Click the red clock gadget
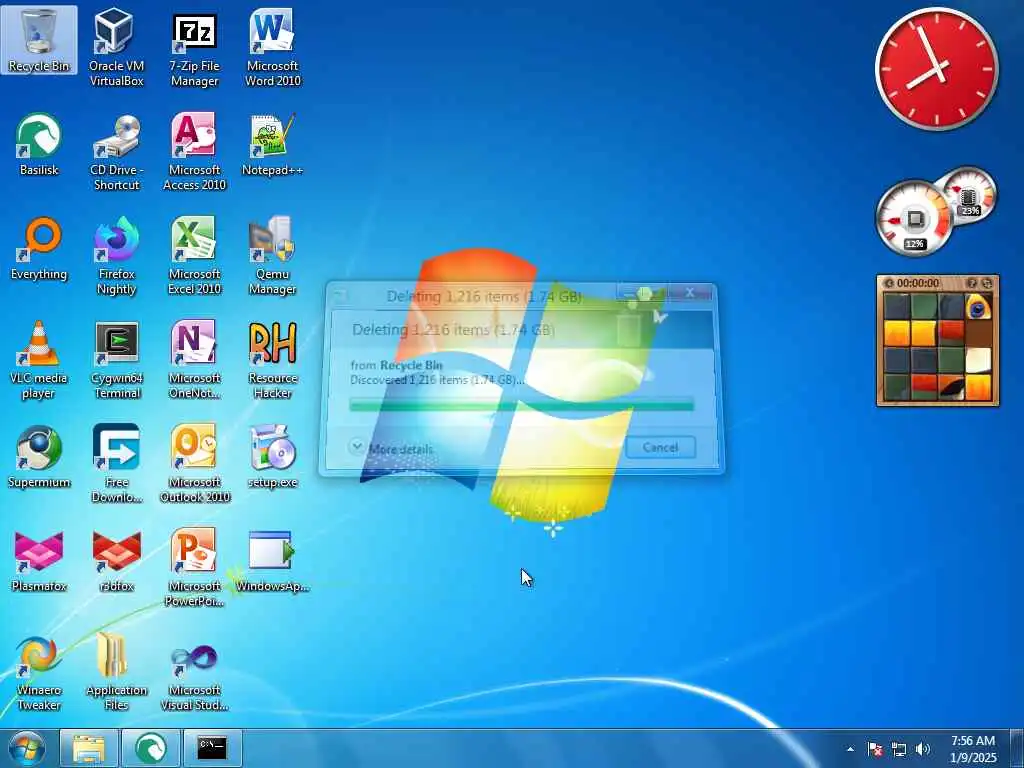 936,69
